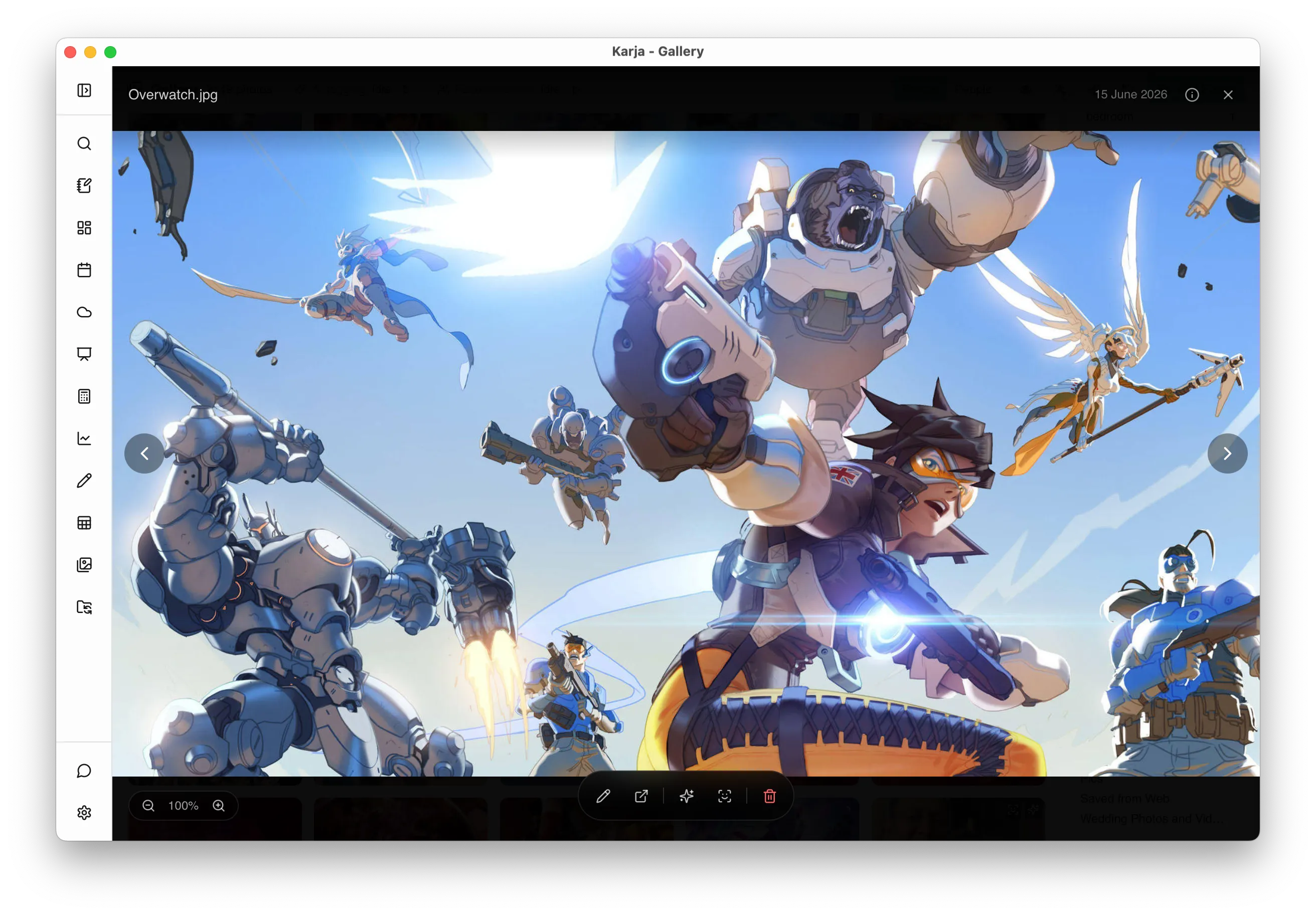The width and height of the screenshot is (1316, 915).
Task: Click the Overwatch.jpg file name
Action: [x=173, y=95]
